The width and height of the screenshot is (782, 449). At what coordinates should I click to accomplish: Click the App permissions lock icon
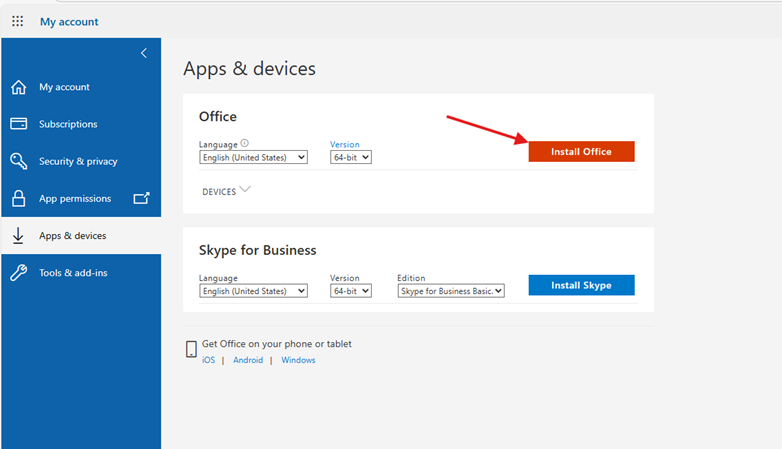(18, 198)
